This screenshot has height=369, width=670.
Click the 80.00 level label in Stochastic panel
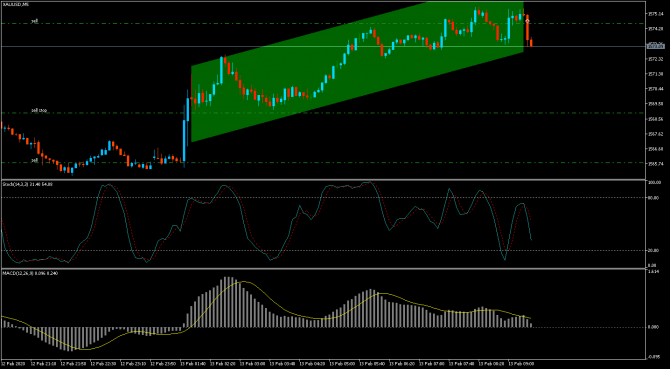click(653, 198)
